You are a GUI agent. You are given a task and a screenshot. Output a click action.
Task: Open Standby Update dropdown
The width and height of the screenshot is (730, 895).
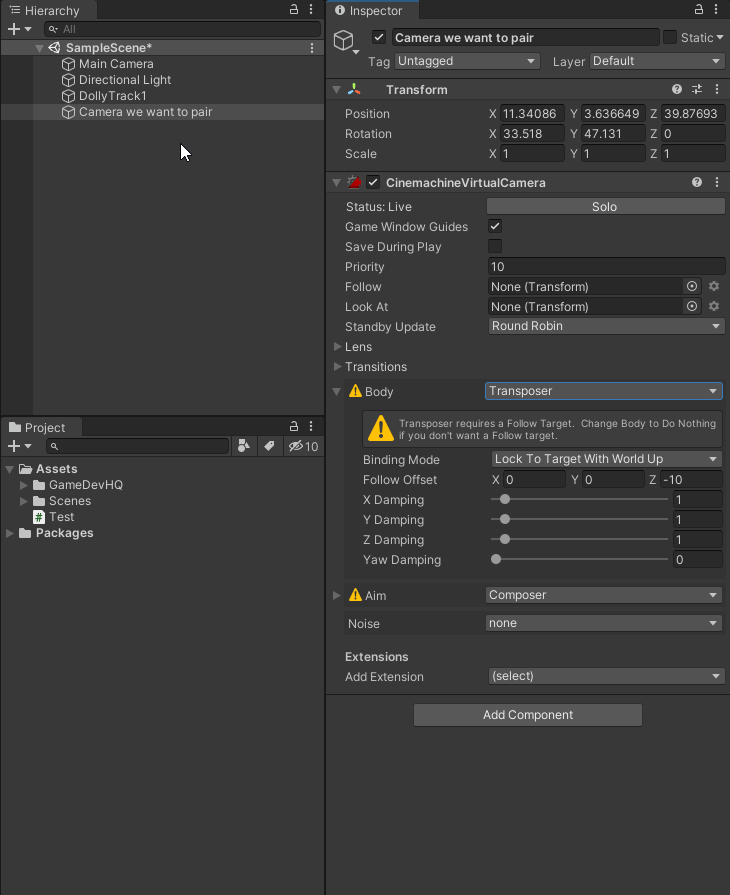pos(607,326)
